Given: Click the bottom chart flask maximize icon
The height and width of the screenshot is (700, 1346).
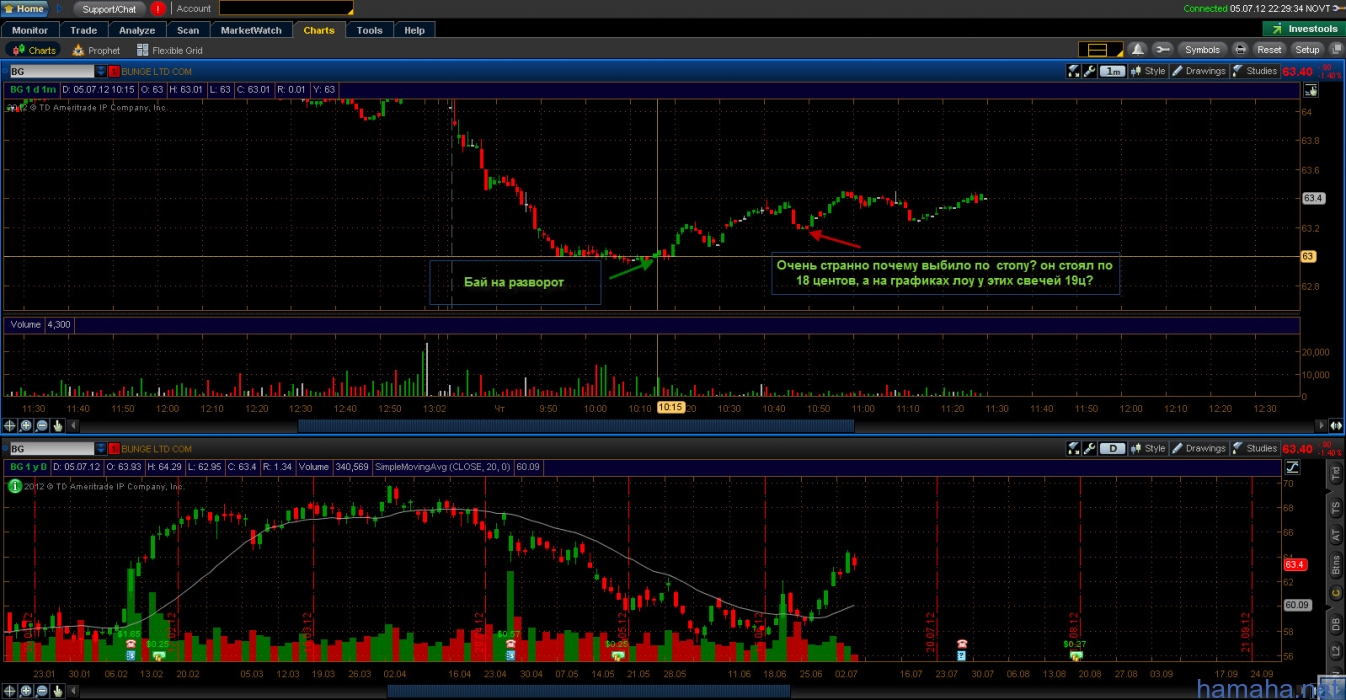Looking at the screenshot, I should pyautogui.click(x=1074, y=449).
